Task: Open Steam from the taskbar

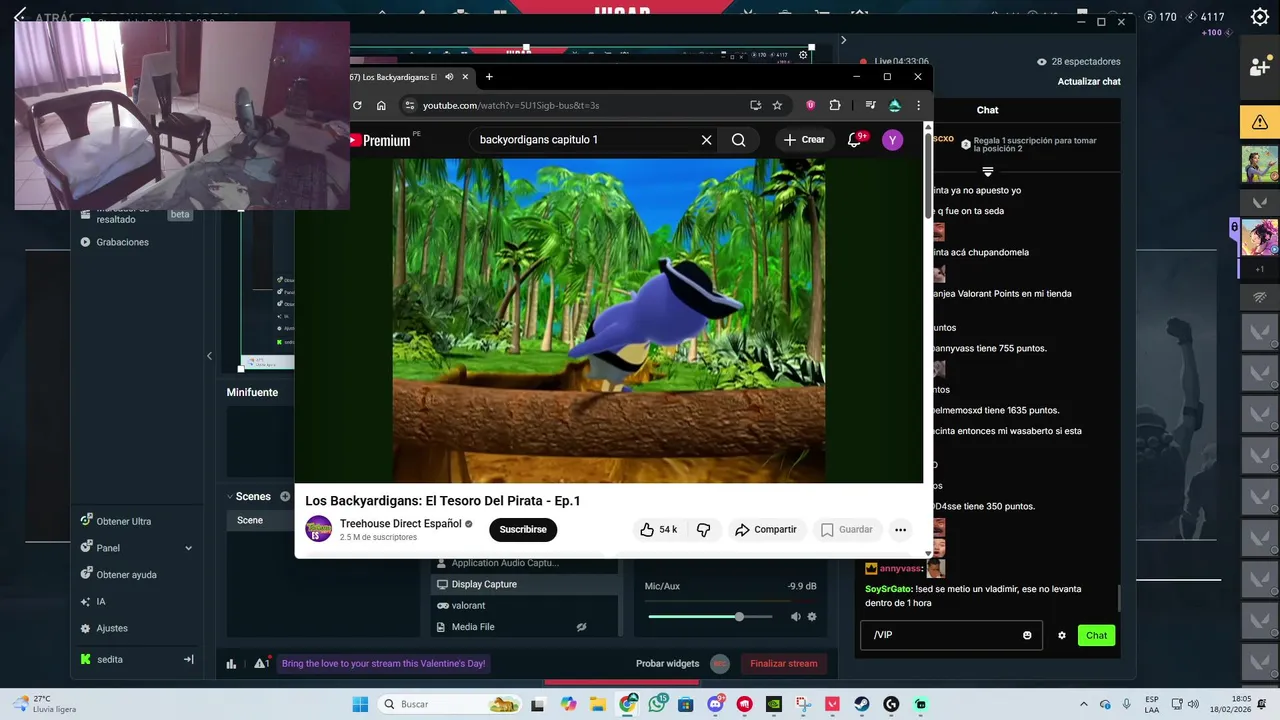Action: (861, 704)
